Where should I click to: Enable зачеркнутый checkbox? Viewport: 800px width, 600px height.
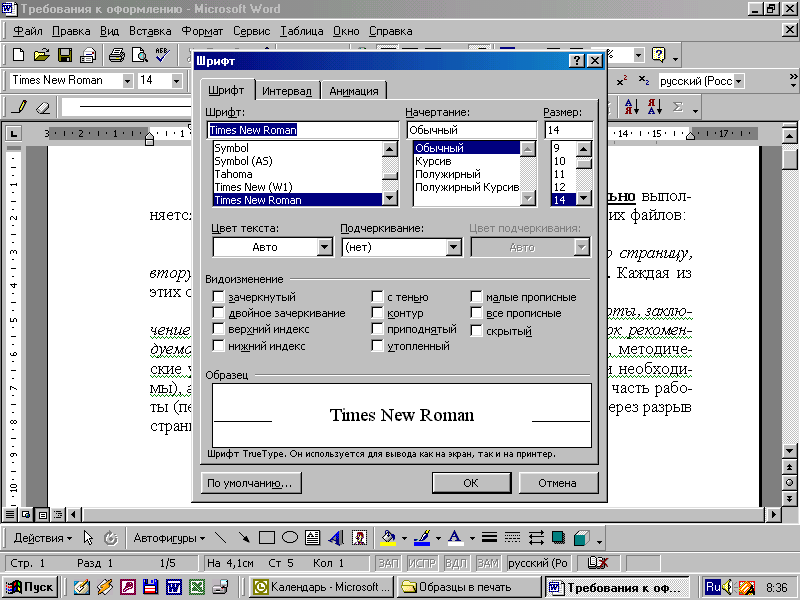[x=218, y=296]
